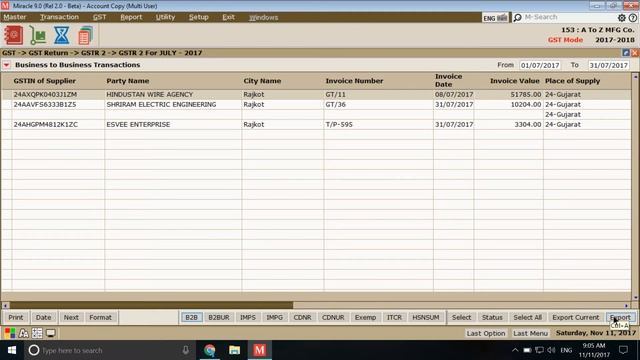This screenshot has width=640, height=360.
Task: Click the Last Menu button
Action: click(x=530, y=333)
